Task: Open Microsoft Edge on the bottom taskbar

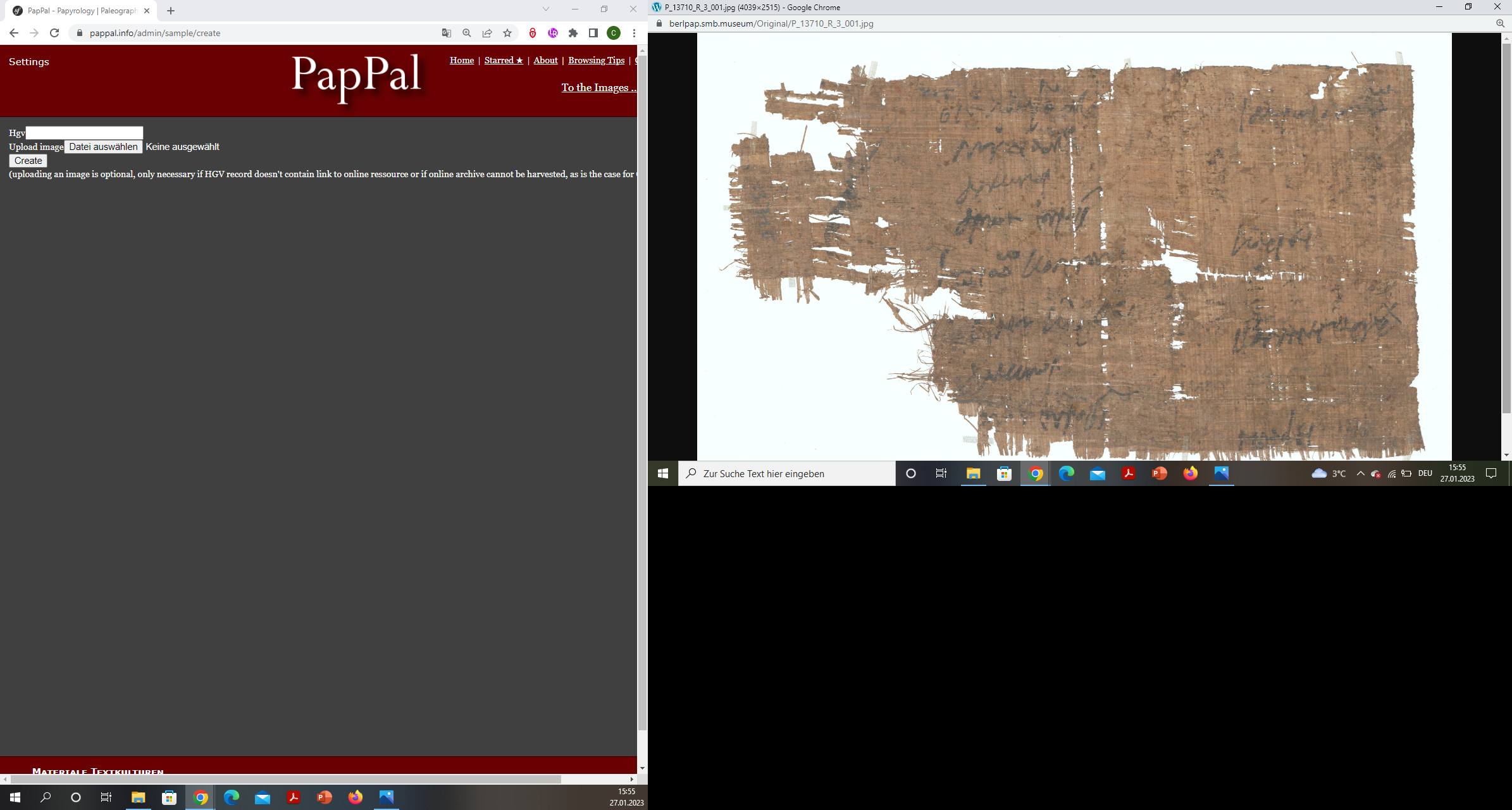Action: coord(232,797)
